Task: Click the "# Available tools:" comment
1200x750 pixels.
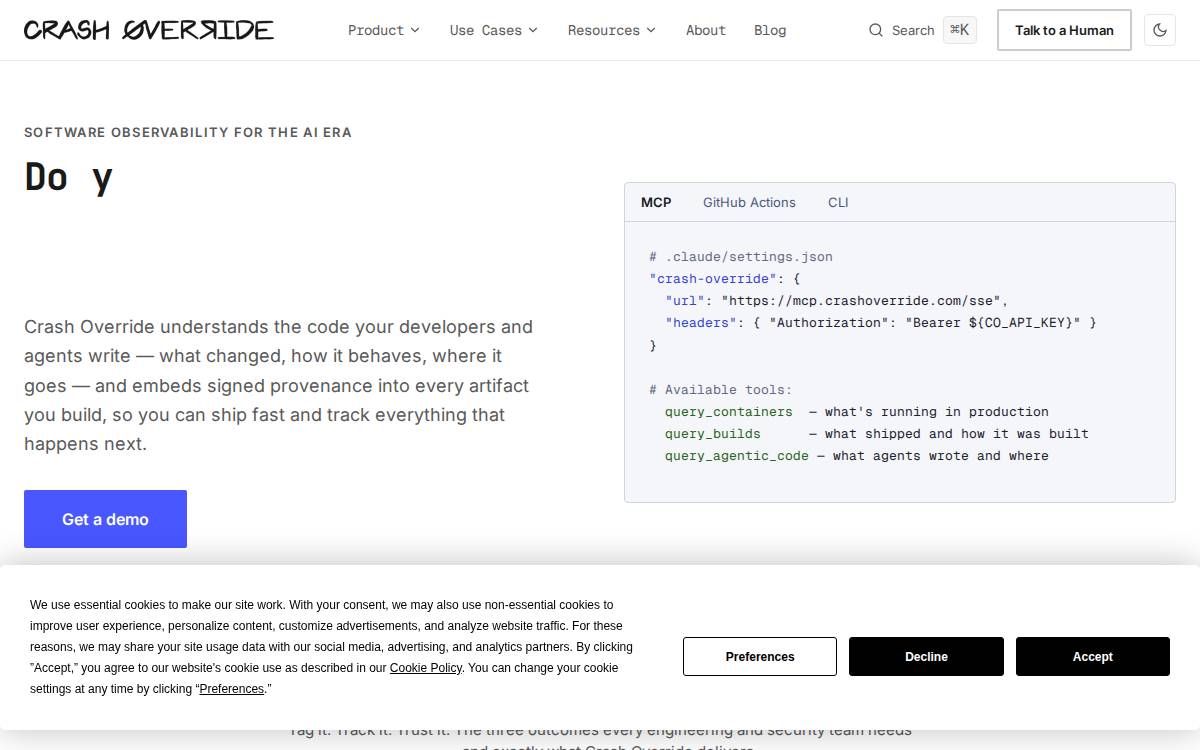Action: [x=721, y=390]
